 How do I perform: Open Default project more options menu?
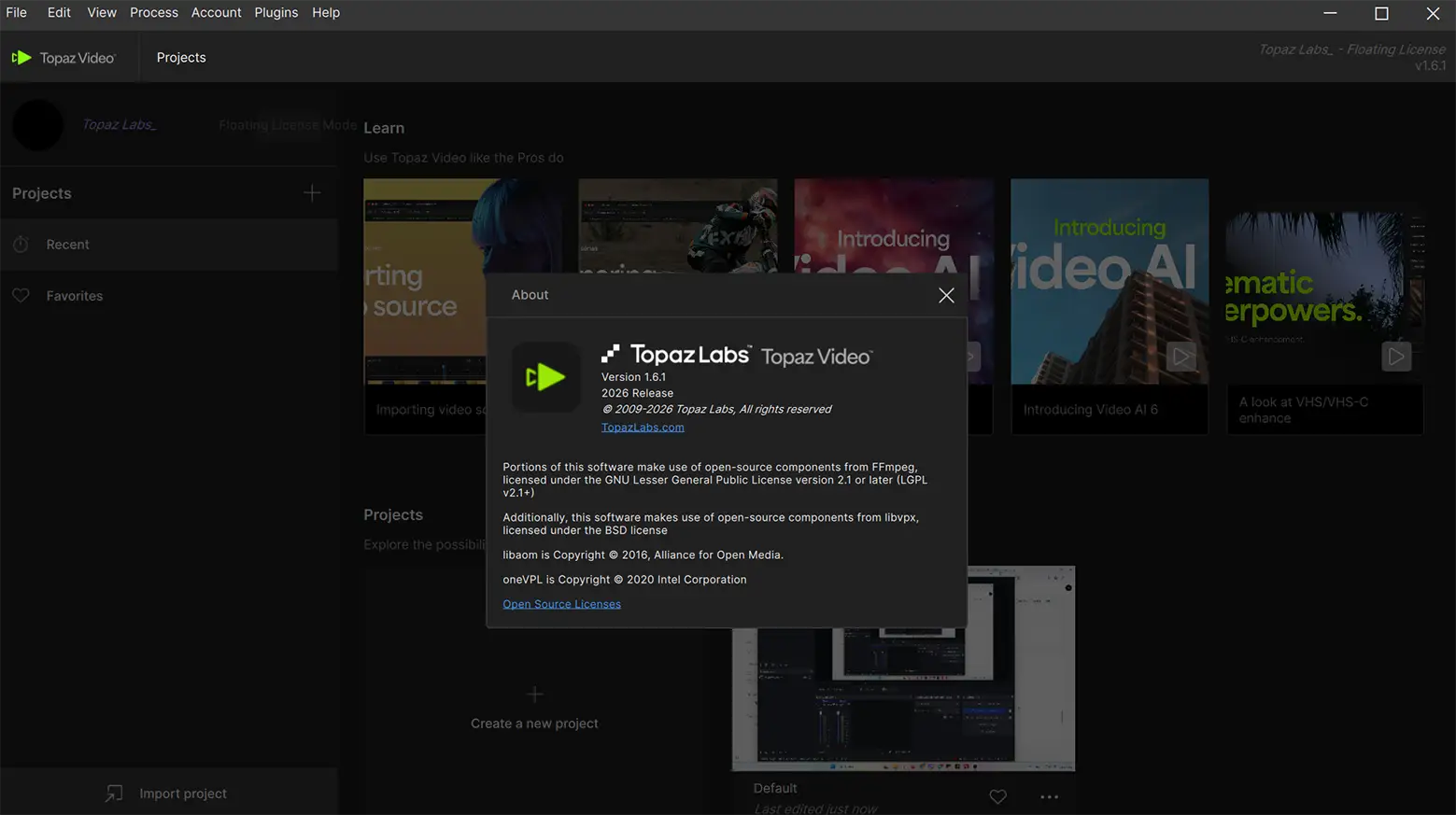1049,797
